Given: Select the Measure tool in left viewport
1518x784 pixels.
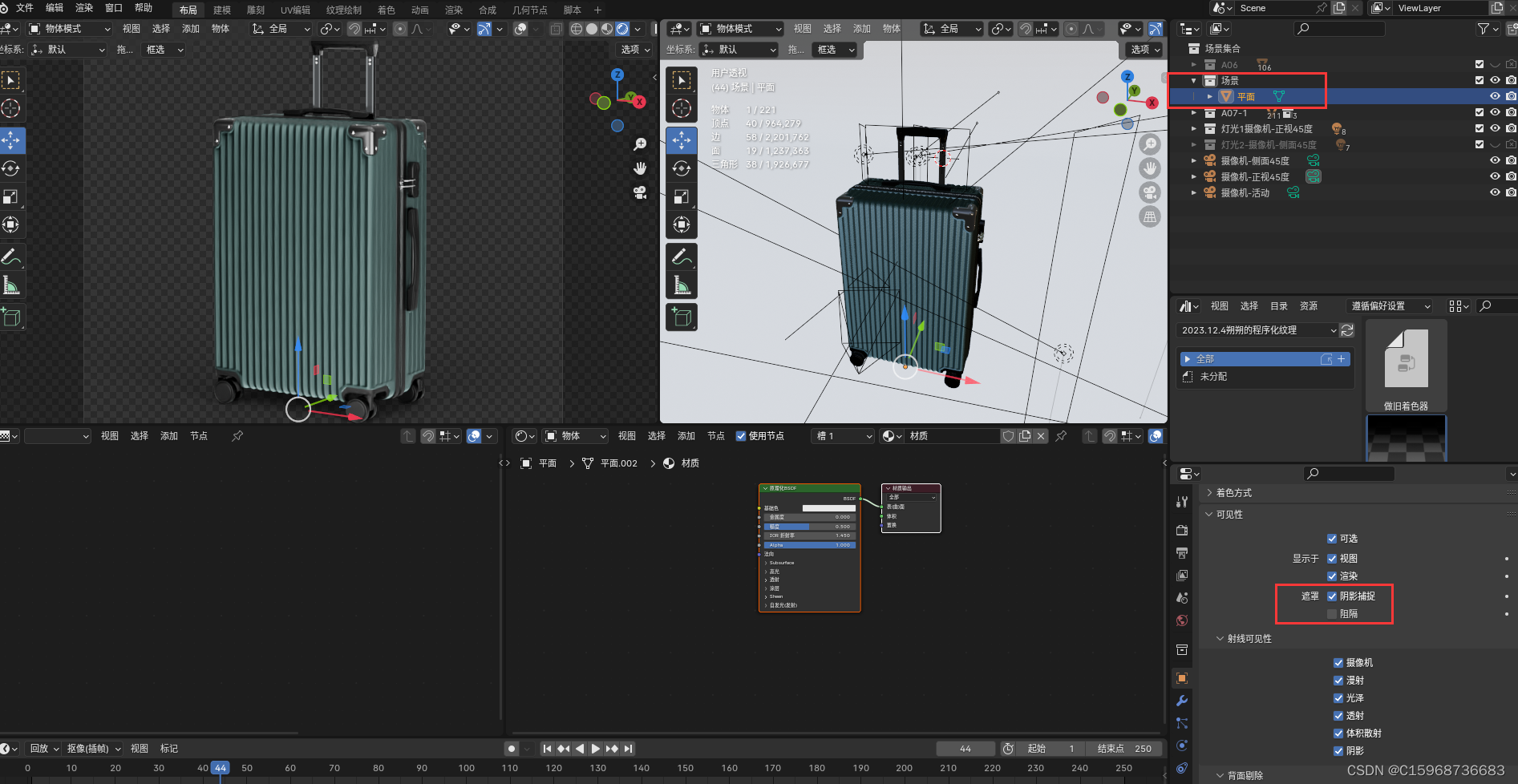Looking at the screenshot, I should pos(11,285).
